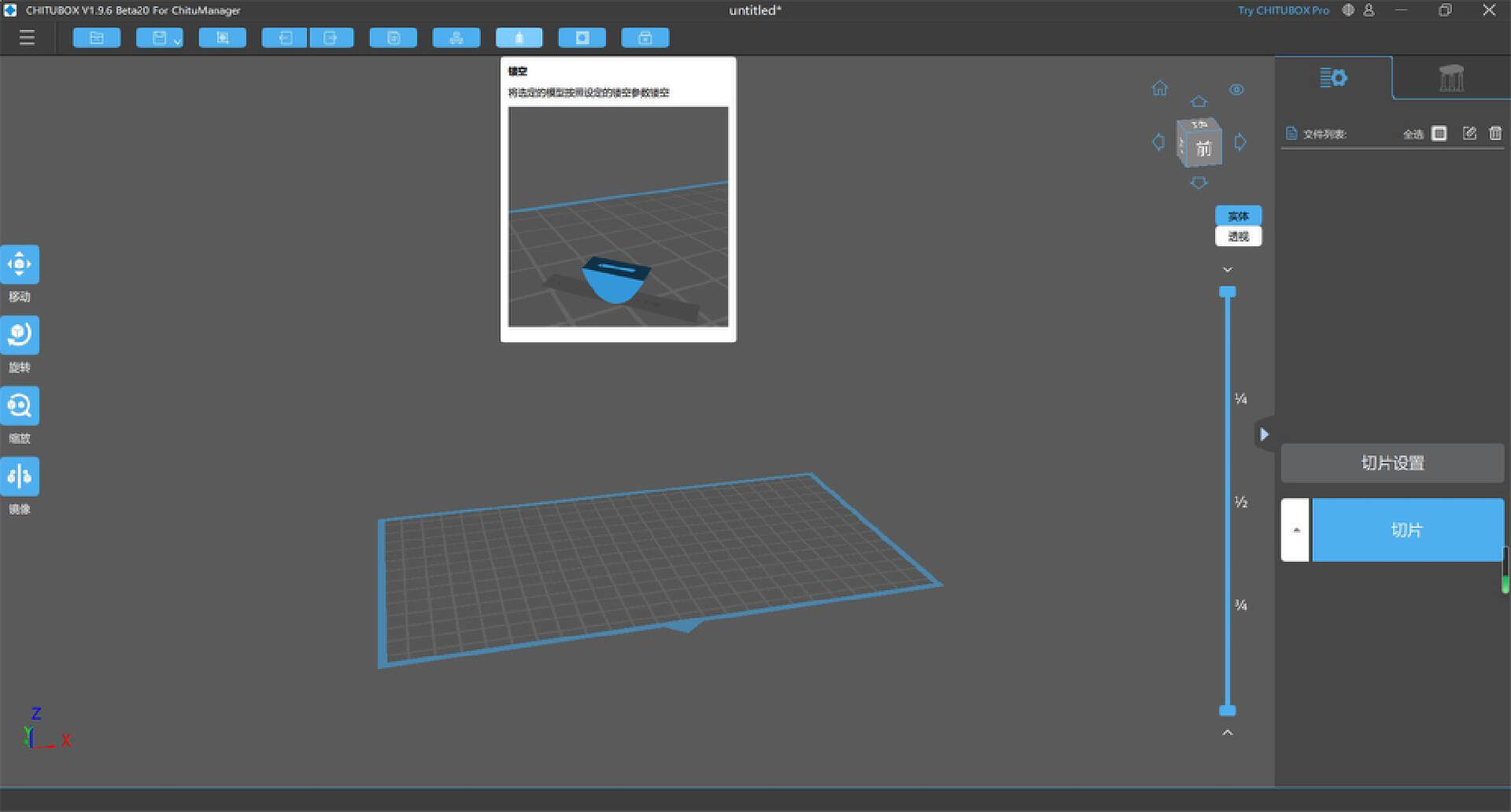The height and width of the screenshot is (812, 1511).
Task: Click the down arrow below view cube
Action: pyautogui.click(x=1199, y=183)
